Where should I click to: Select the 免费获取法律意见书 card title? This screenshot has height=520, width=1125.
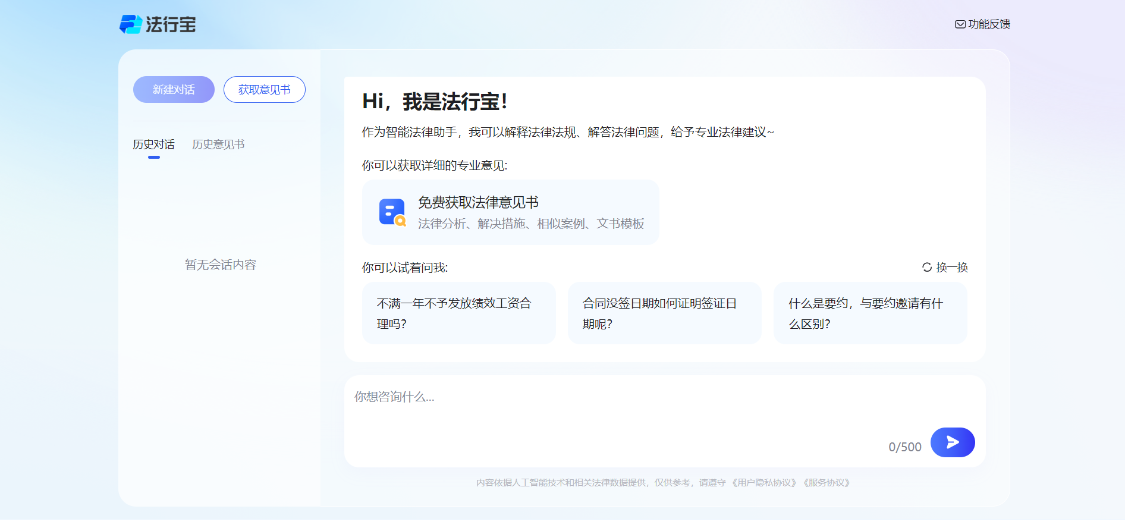coord(478,202)
